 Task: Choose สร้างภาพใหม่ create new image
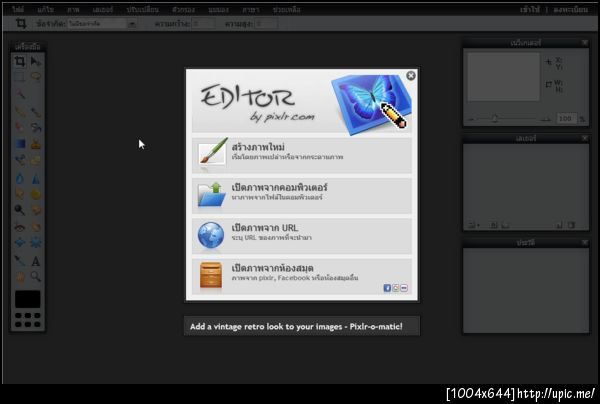[x=302, y=155]
